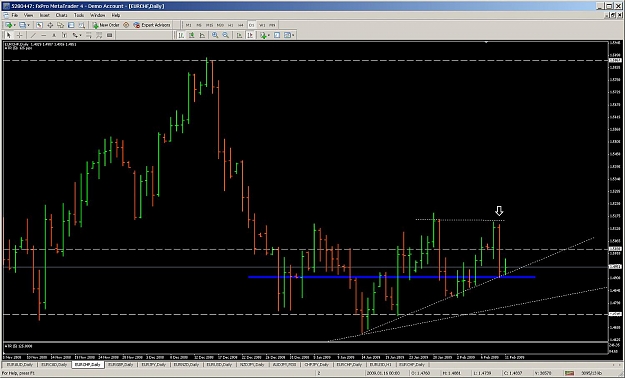Select the horizontal line drawing tool
The width and height of the screenshot is (625, 378).
point(44,35)
